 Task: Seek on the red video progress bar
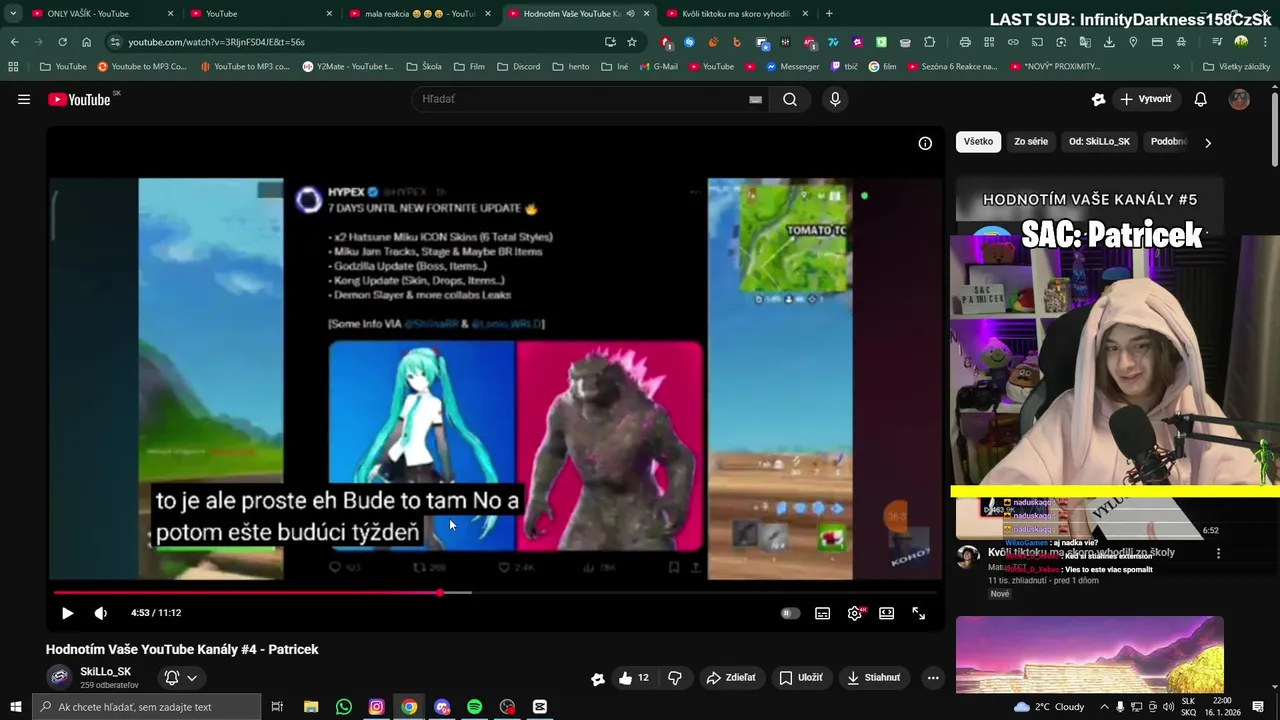(x=495, y=593)
